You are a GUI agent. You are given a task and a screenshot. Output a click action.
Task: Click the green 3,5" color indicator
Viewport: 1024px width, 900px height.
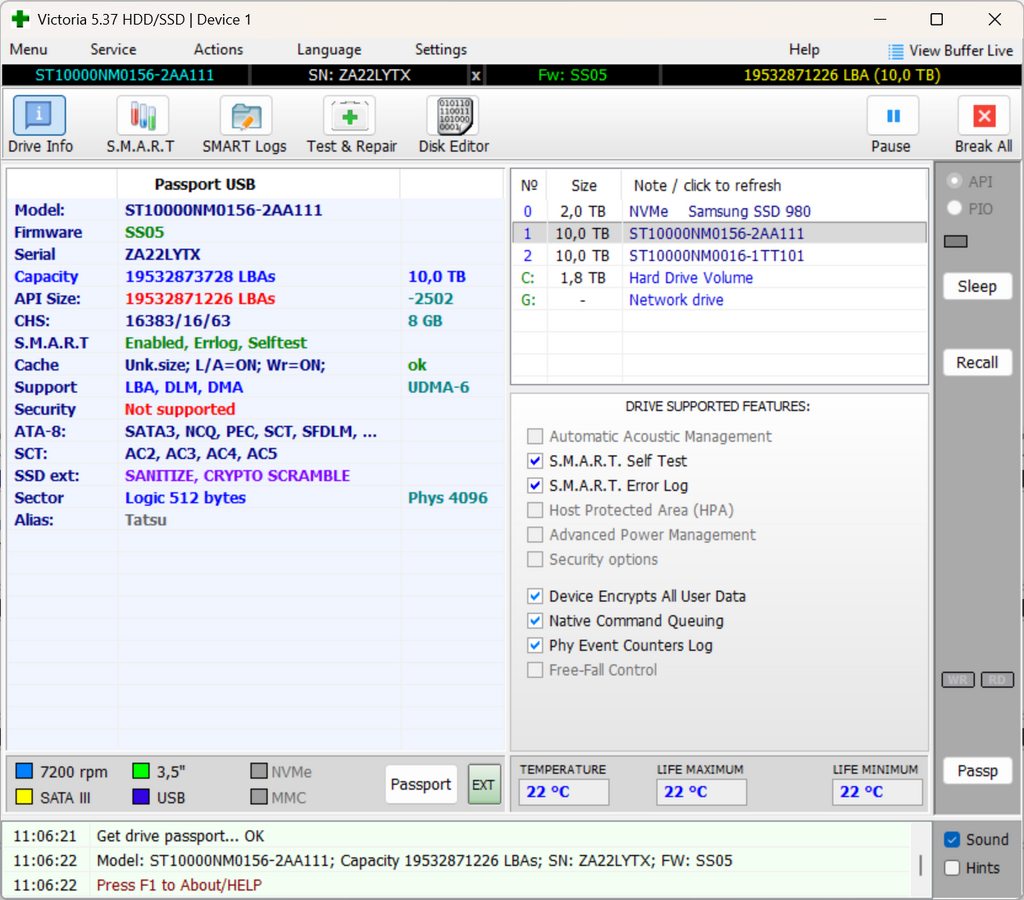tap(141, 771)
